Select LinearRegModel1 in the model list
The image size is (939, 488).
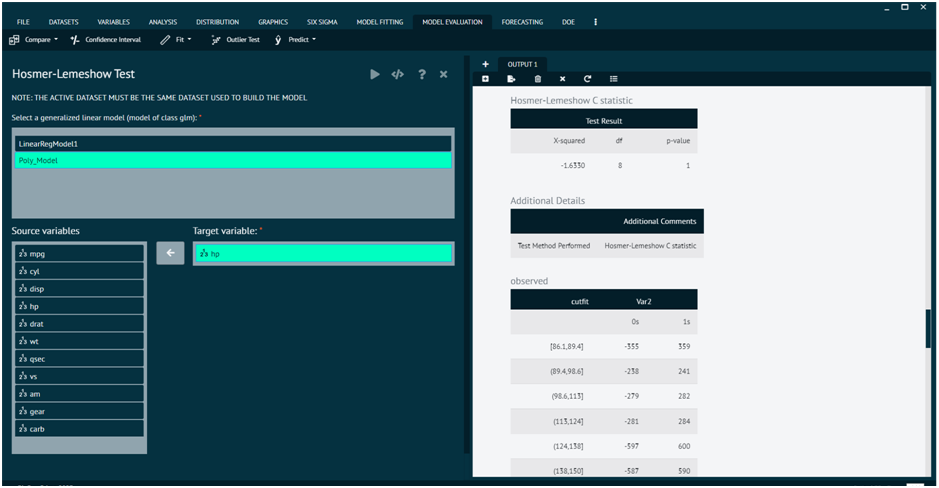point(233,144)
